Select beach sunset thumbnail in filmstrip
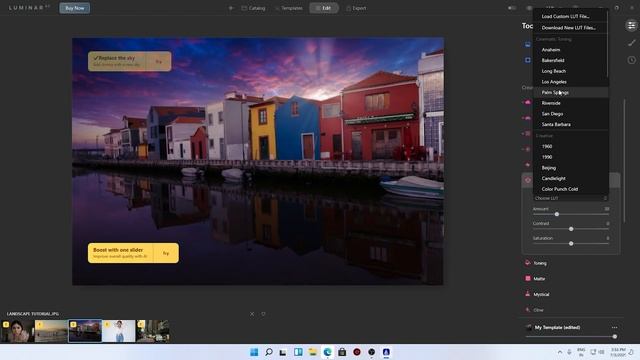Screen dimensions: 640x360 click(x=51, y=331)
